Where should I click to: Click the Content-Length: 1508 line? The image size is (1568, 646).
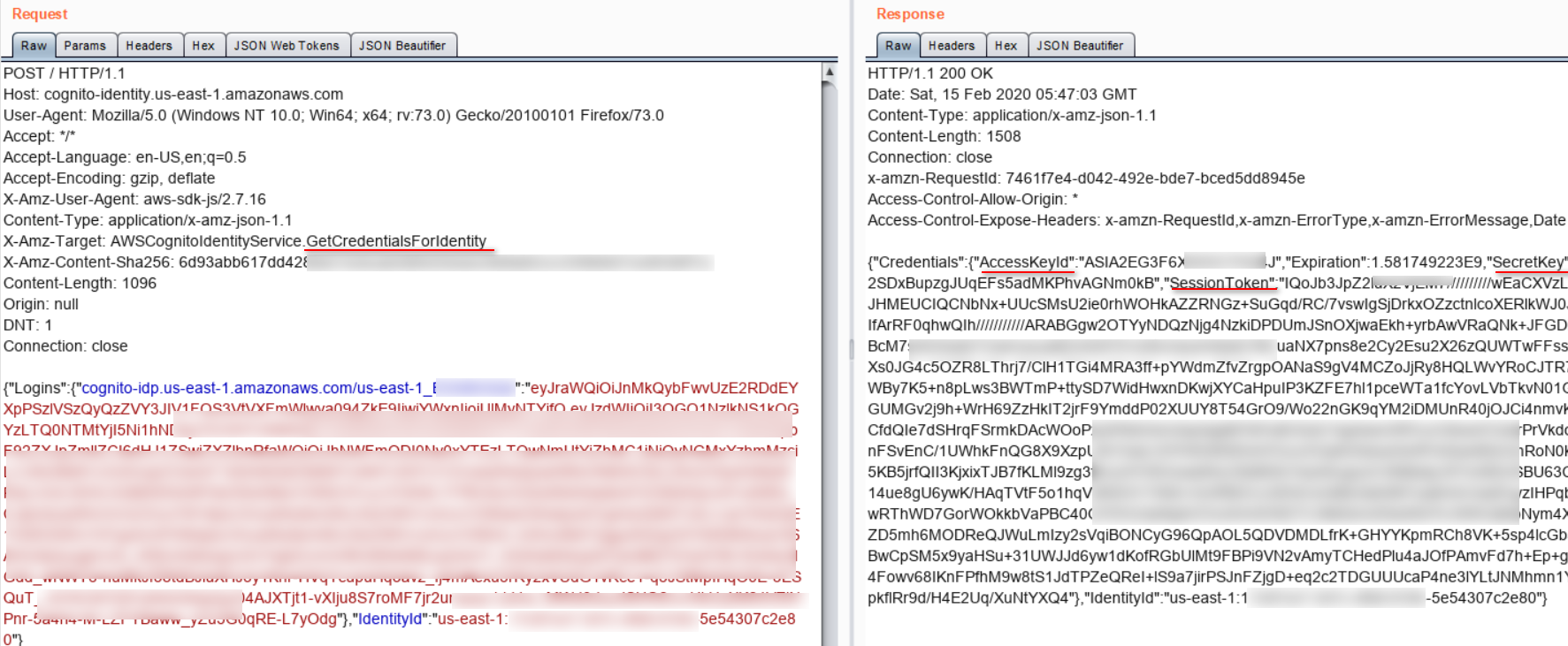[944, 136]
